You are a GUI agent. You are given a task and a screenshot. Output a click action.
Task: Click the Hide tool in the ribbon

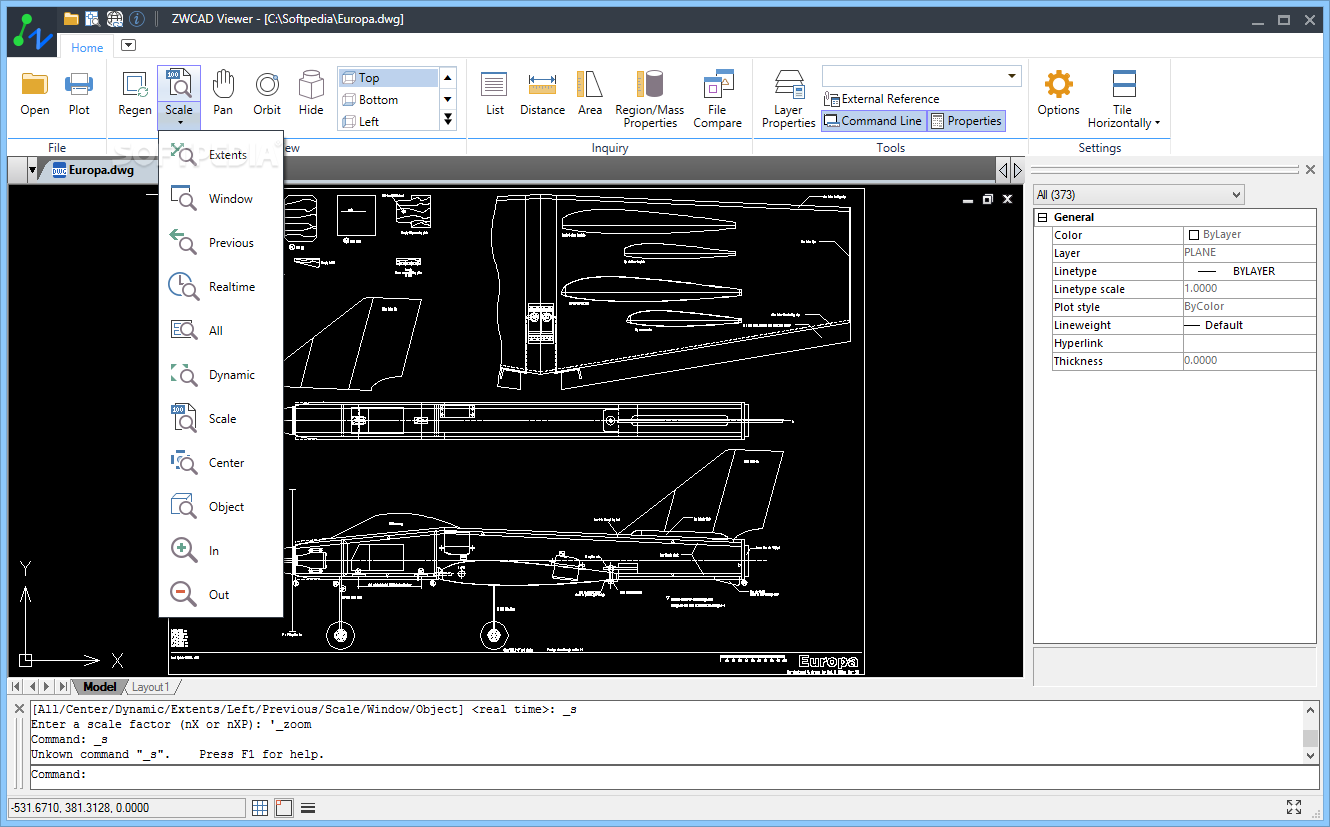(x=311, y=94)
